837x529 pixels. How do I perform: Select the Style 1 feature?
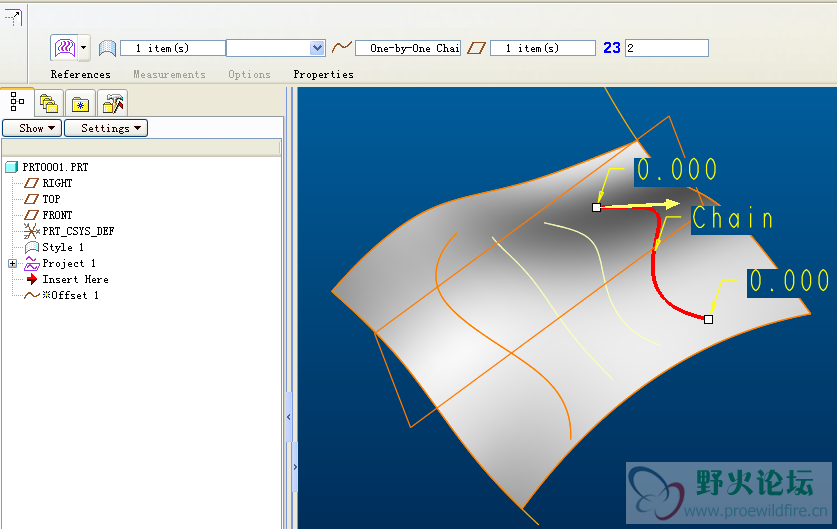click(63, 247)
